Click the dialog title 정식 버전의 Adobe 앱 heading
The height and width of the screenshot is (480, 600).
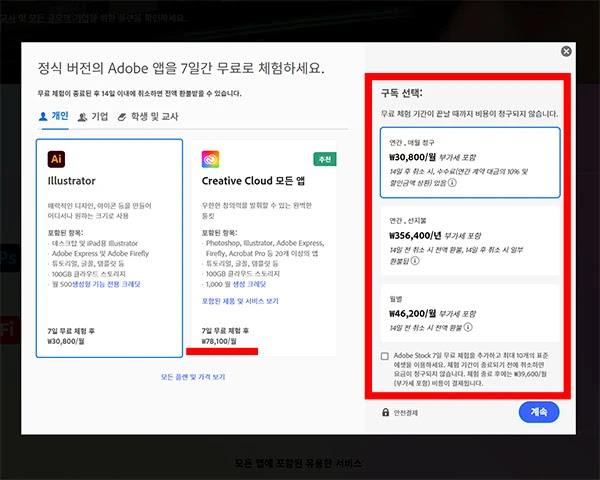click(181, 69)
